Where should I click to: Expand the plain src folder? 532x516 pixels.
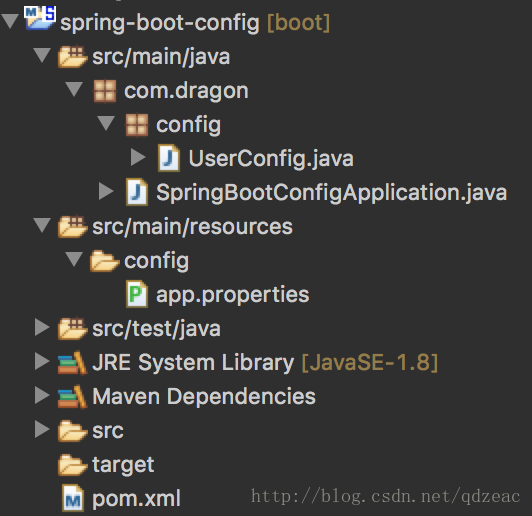[x=42, y=429]
